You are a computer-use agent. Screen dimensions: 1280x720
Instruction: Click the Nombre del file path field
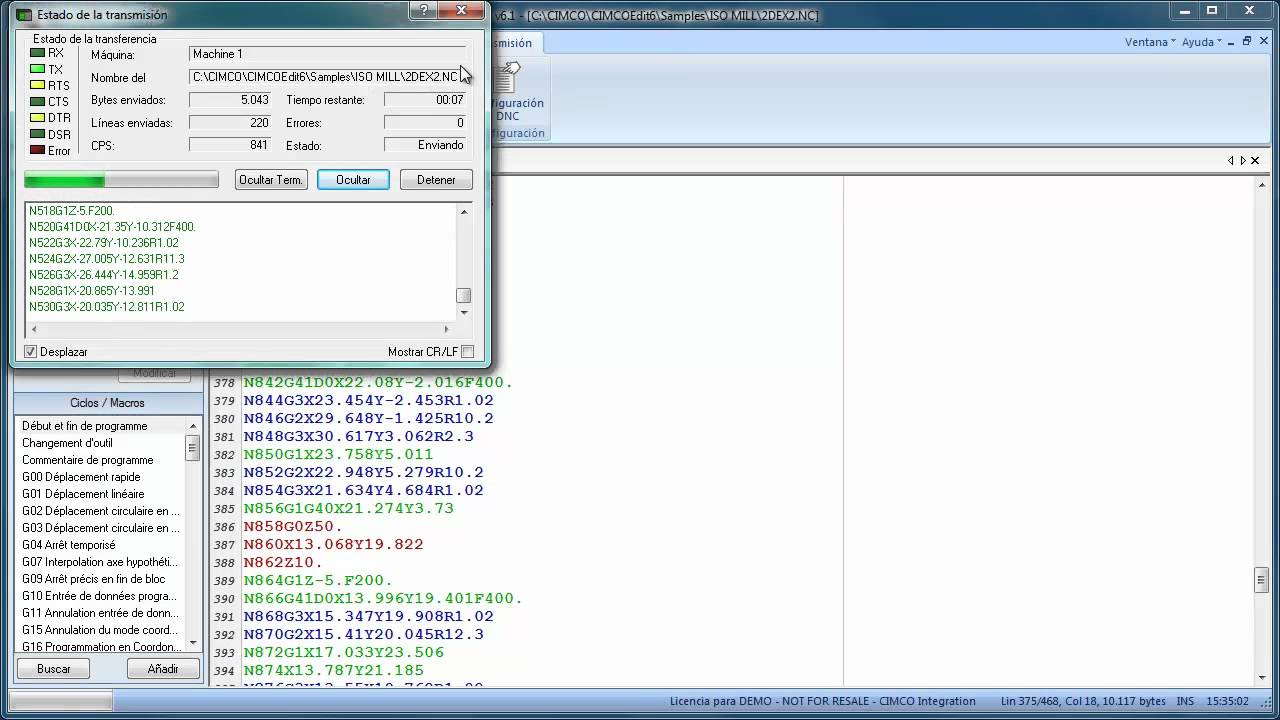[x=327, y=77]
